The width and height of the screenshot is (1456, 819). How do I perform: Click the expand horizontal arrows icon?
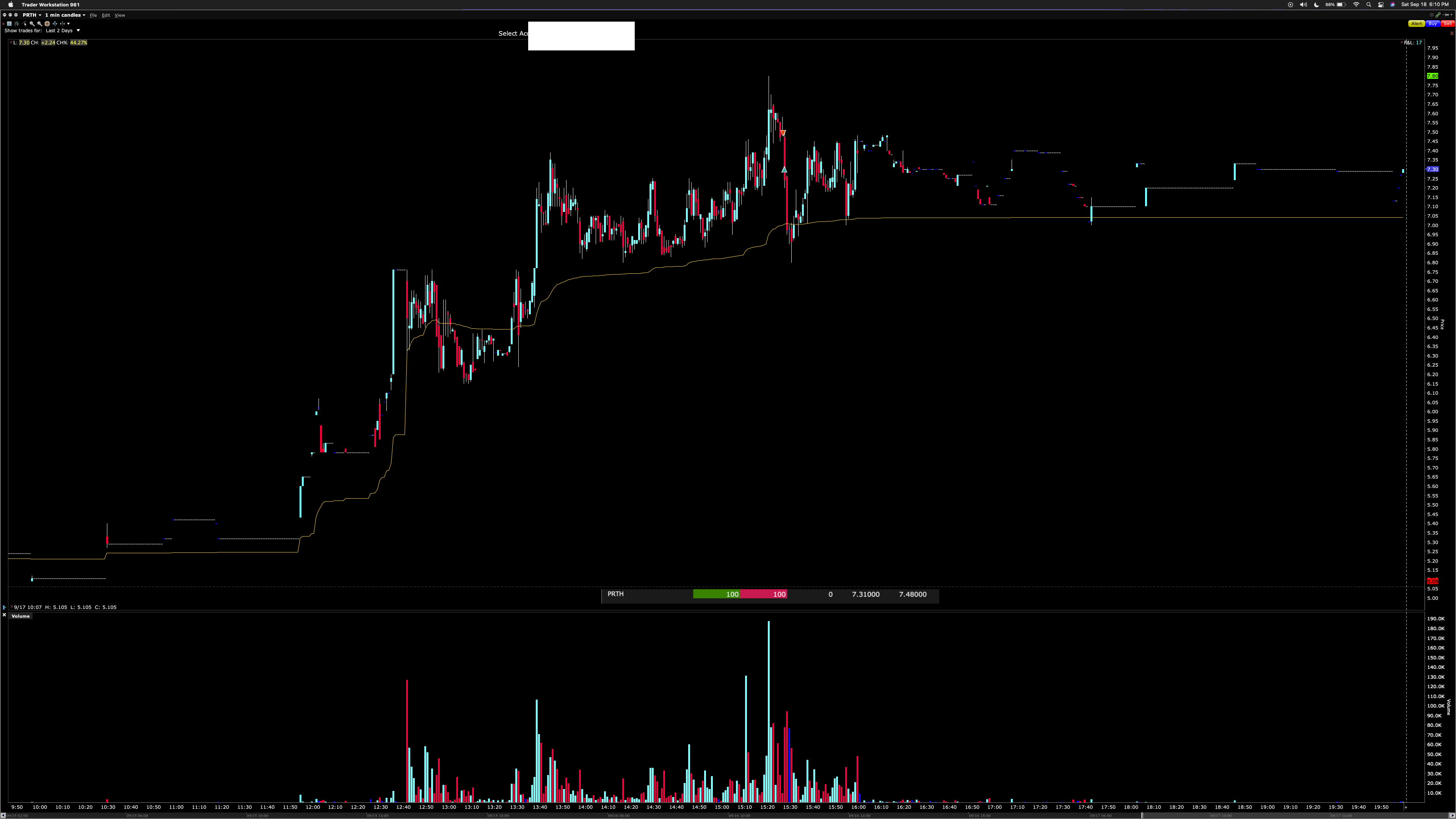(x=55, y=24)
